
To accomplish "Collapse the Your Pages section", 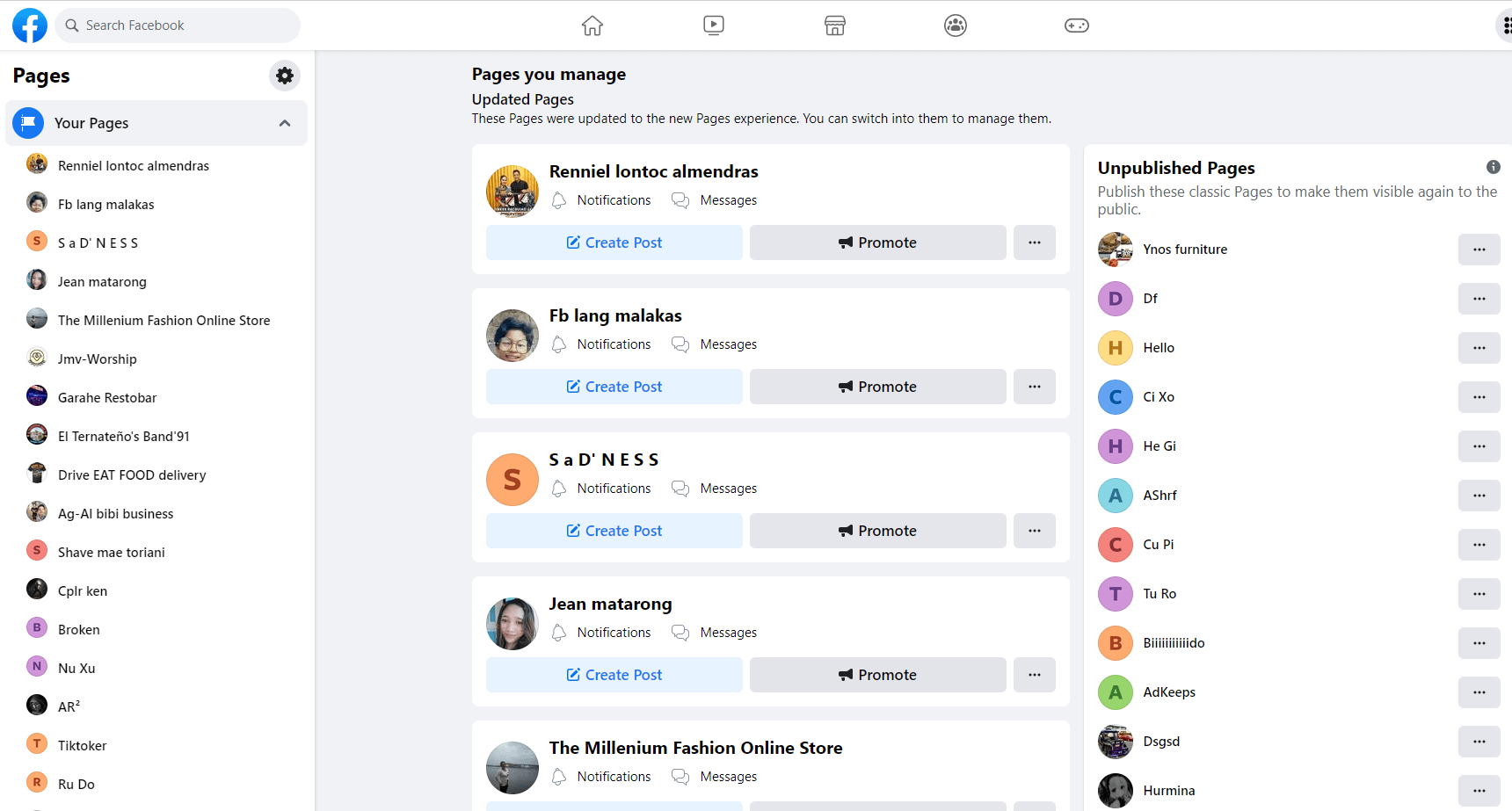I will 285,123.
